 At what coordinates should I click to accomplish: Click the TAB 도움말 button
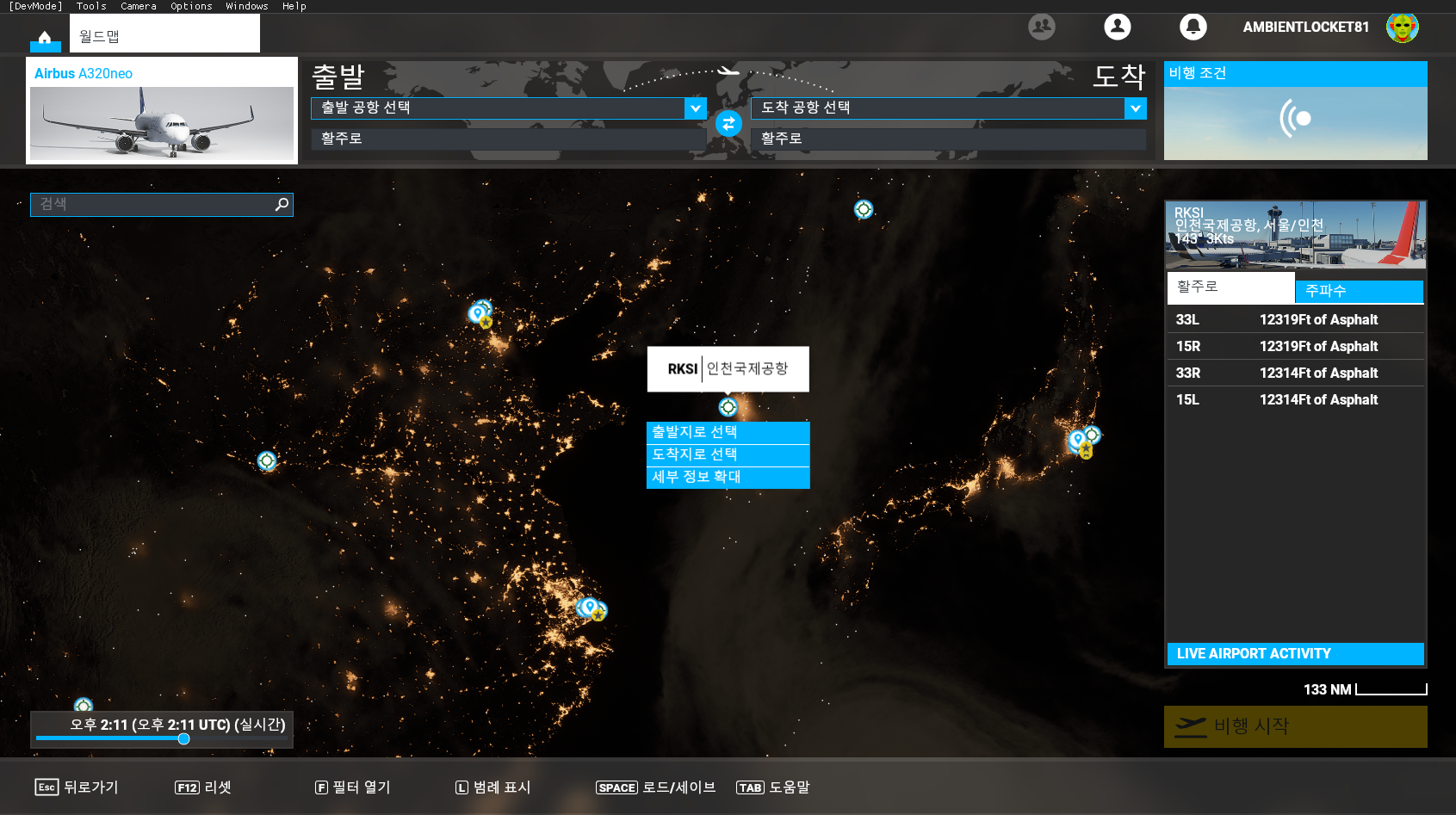[x=772, y=787]
